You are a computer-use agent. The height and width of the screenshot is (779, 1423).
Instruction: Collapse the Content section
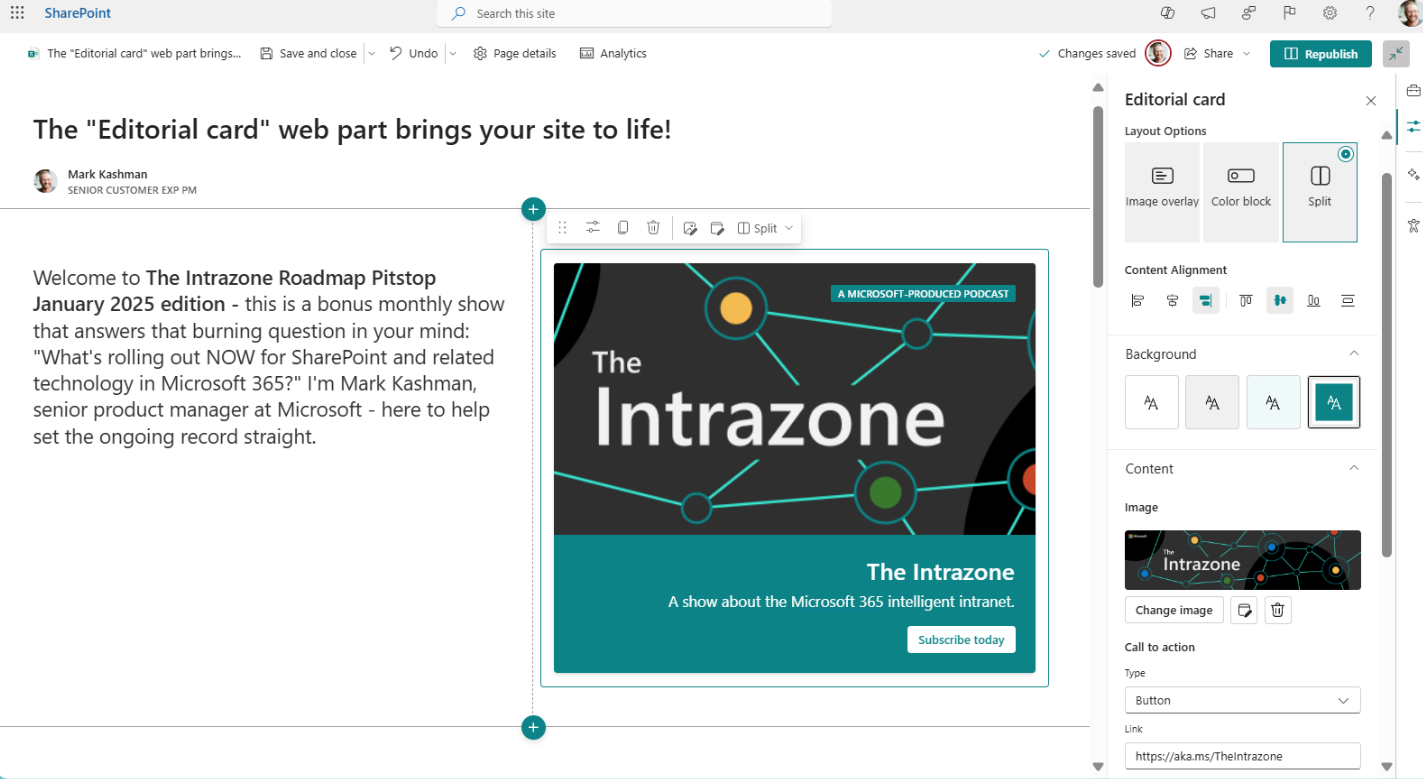1354,468
